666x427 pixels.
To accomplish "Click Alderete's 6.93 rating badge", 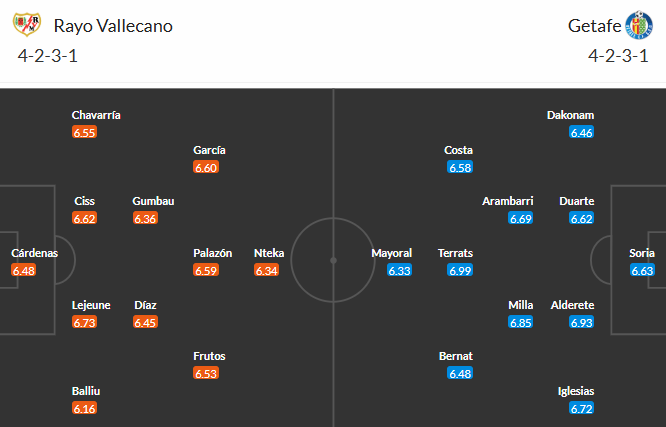I will [581, 322].
